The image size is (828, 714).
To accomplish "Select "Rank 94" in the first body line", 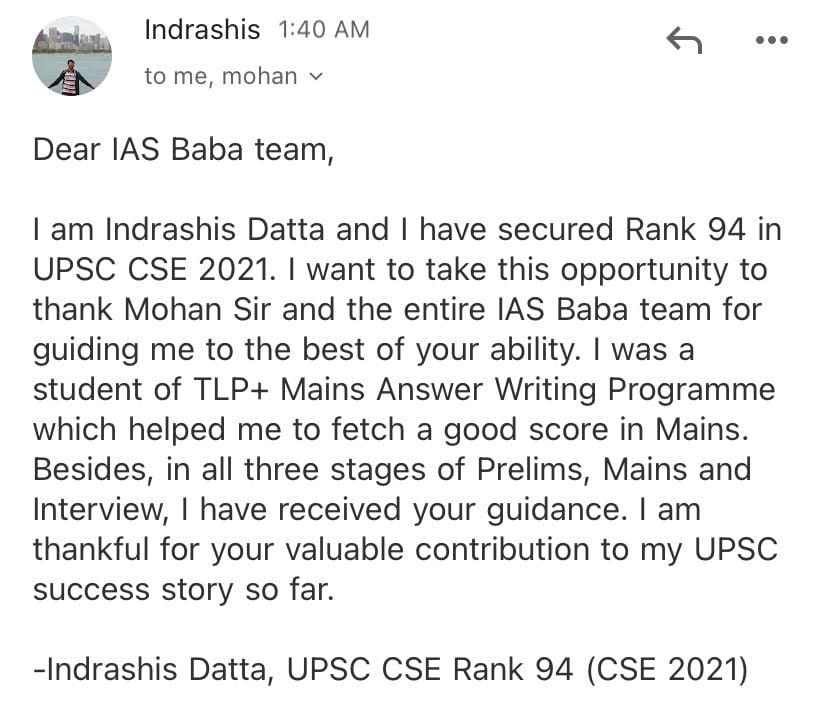I will pos(685,229).
